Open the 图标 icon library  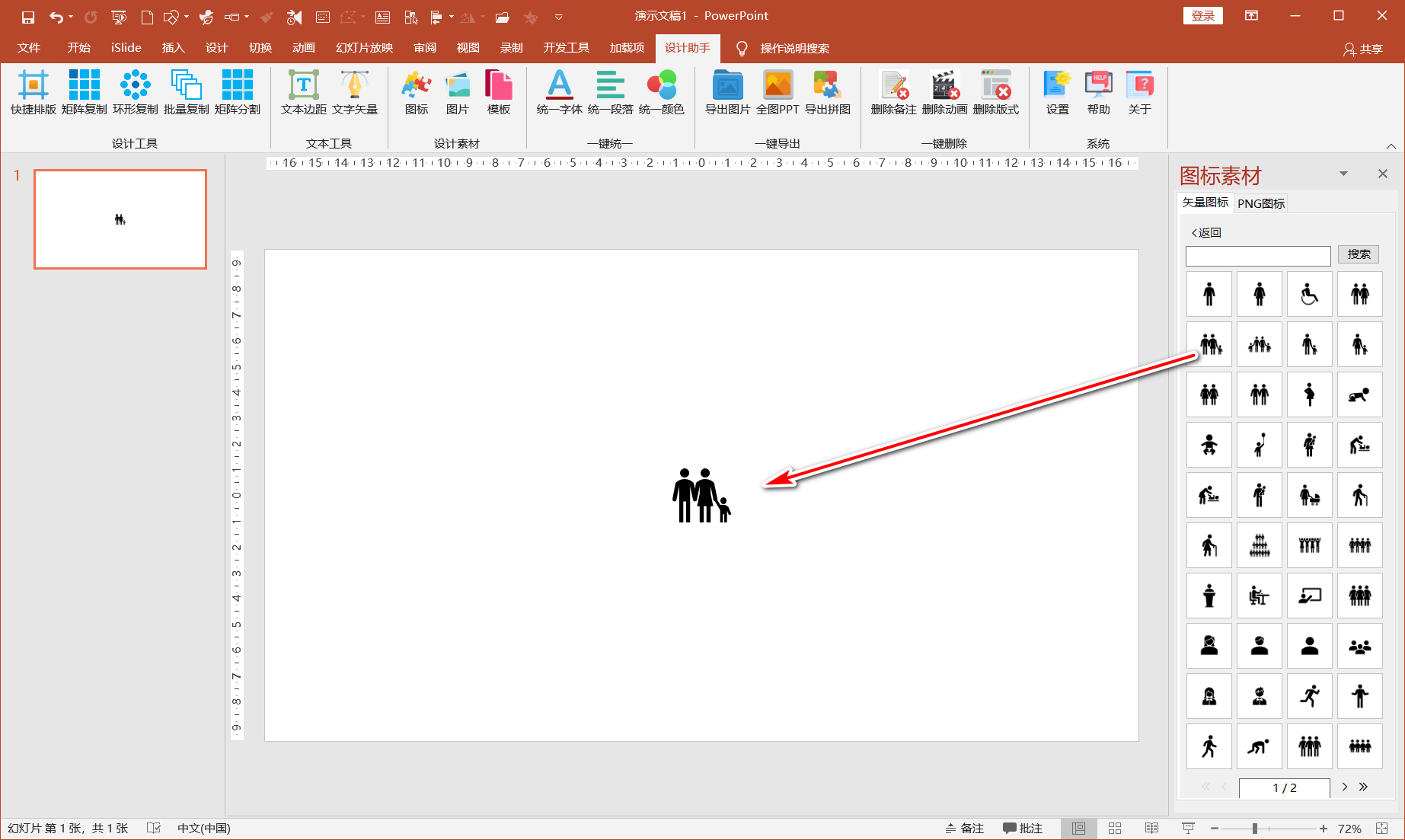click(x=417, y=92)
